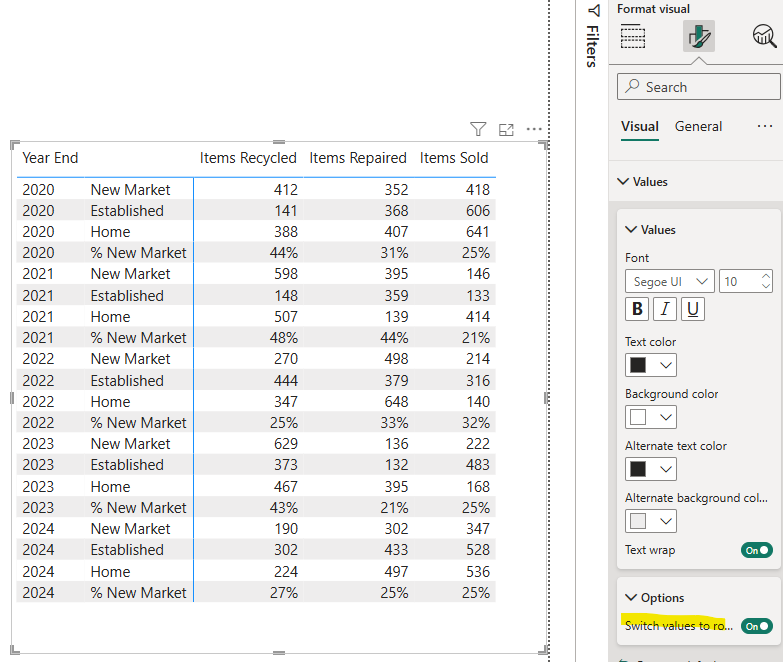Open the Text color dropdown arrow
The image size is (783, 662).
666,365
